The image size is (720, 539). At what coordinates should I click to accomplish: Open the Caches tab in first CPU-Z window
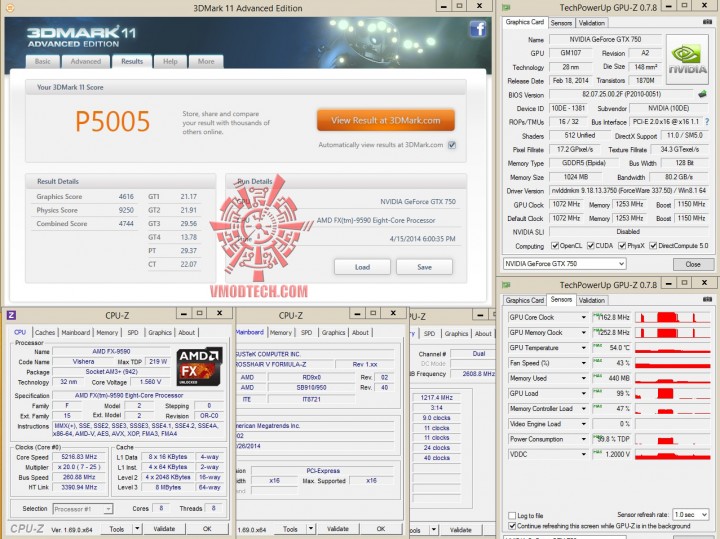pos(45,332)
